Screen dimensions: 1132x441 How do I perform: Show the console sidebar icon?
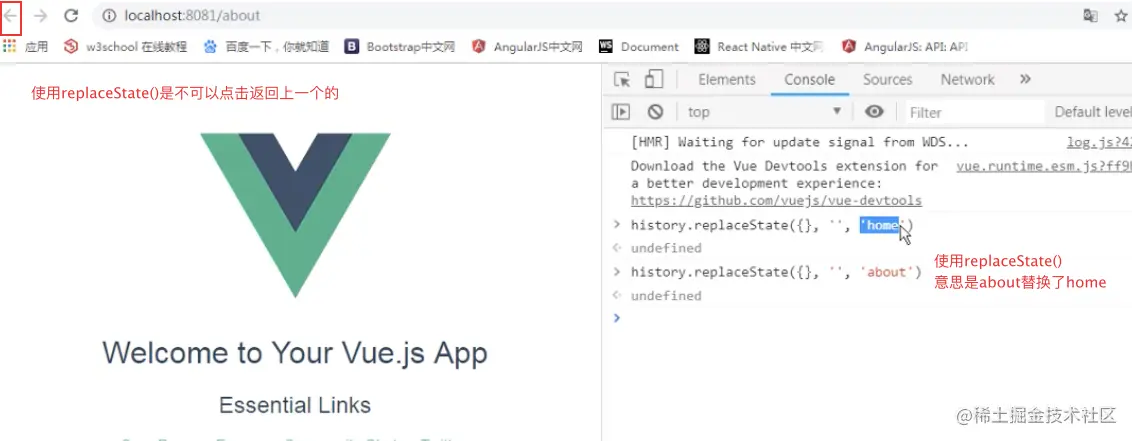point(621,112)
